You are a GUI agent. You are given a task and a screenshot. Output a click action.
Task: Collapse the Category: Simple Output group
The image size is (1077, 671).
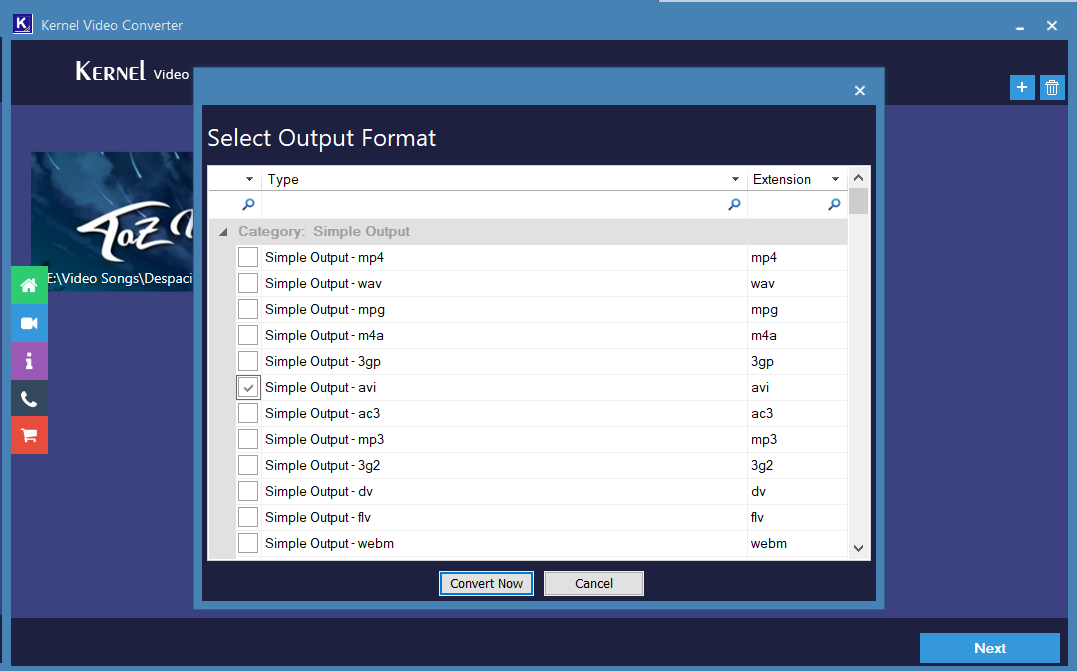point(223,232)
